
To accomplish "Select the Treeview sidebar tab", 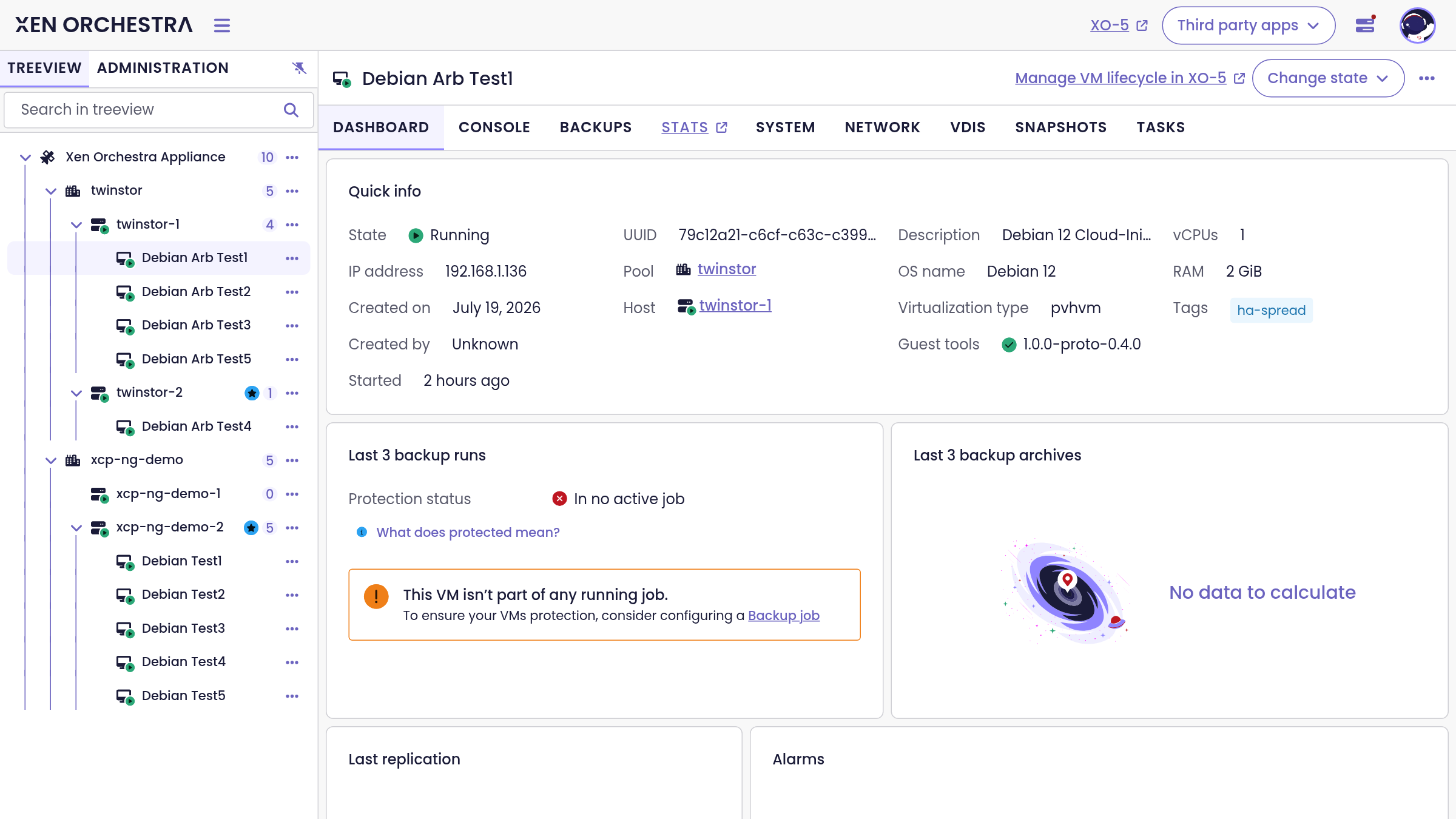I will click(44, 68).
